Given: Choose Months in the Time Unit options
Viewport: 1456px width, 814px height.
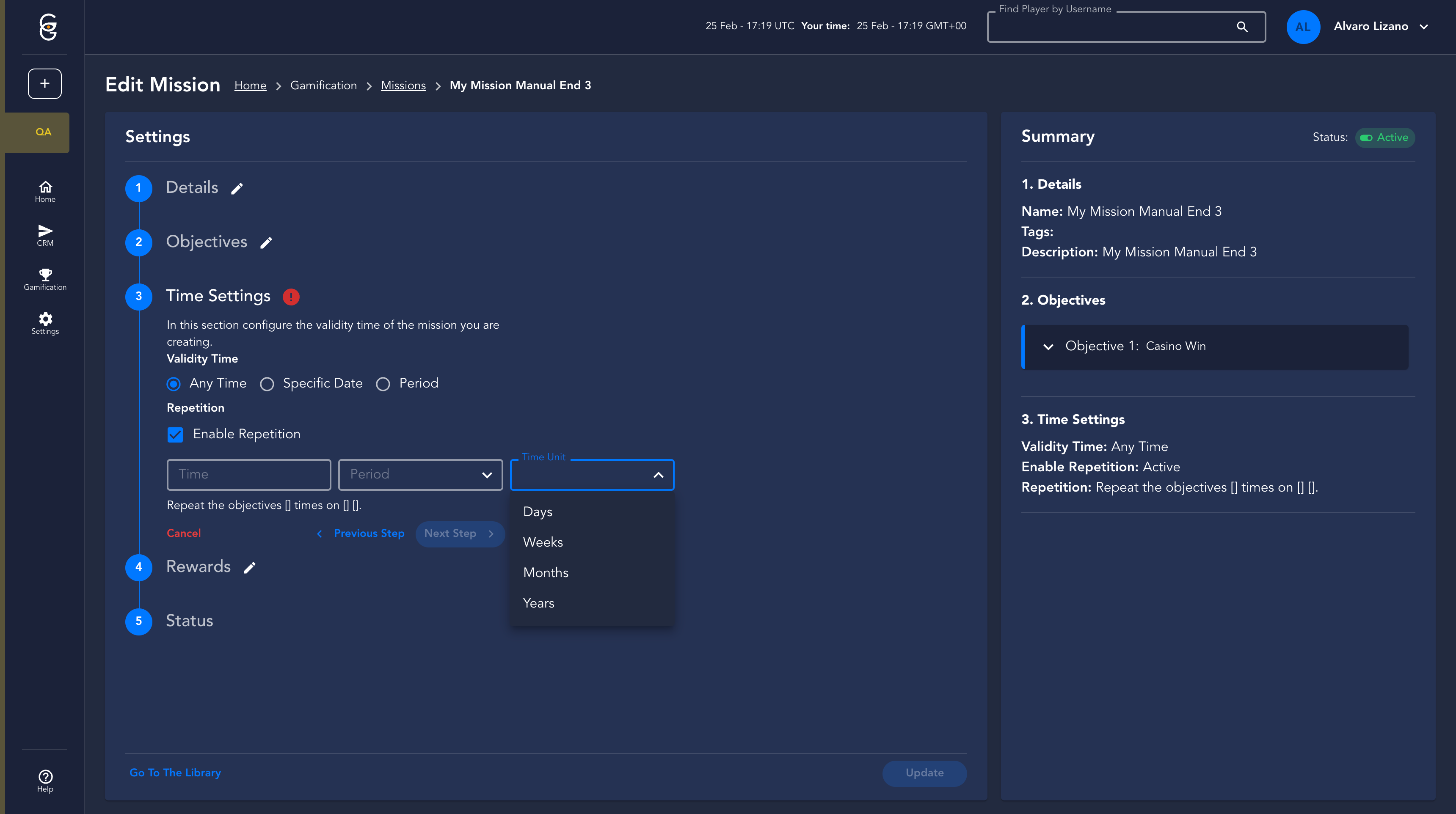Looking at the screenshot, I should (546, 573).
